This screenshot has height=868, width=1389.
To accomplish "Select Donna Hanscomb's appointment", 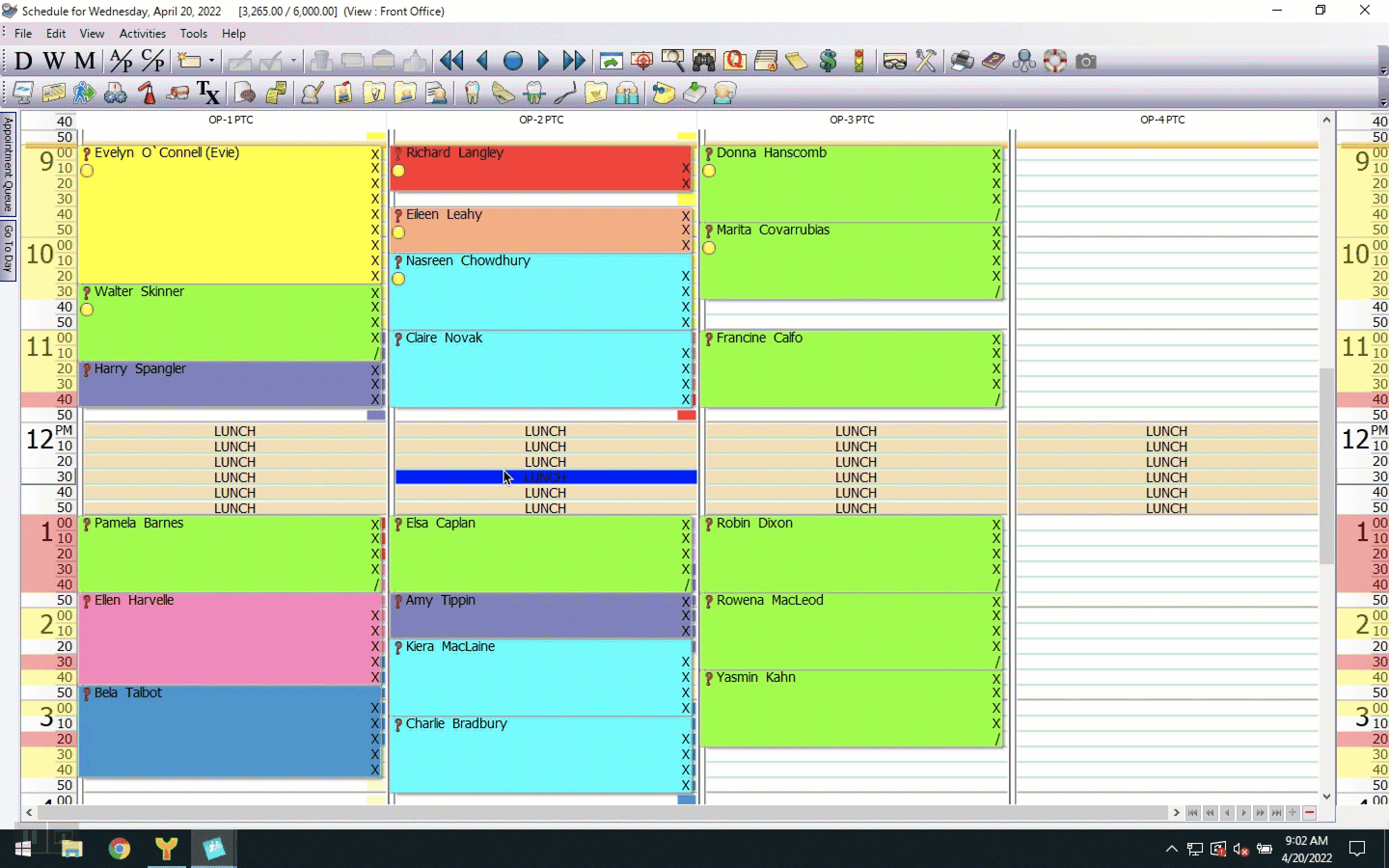I will point(853,183).
